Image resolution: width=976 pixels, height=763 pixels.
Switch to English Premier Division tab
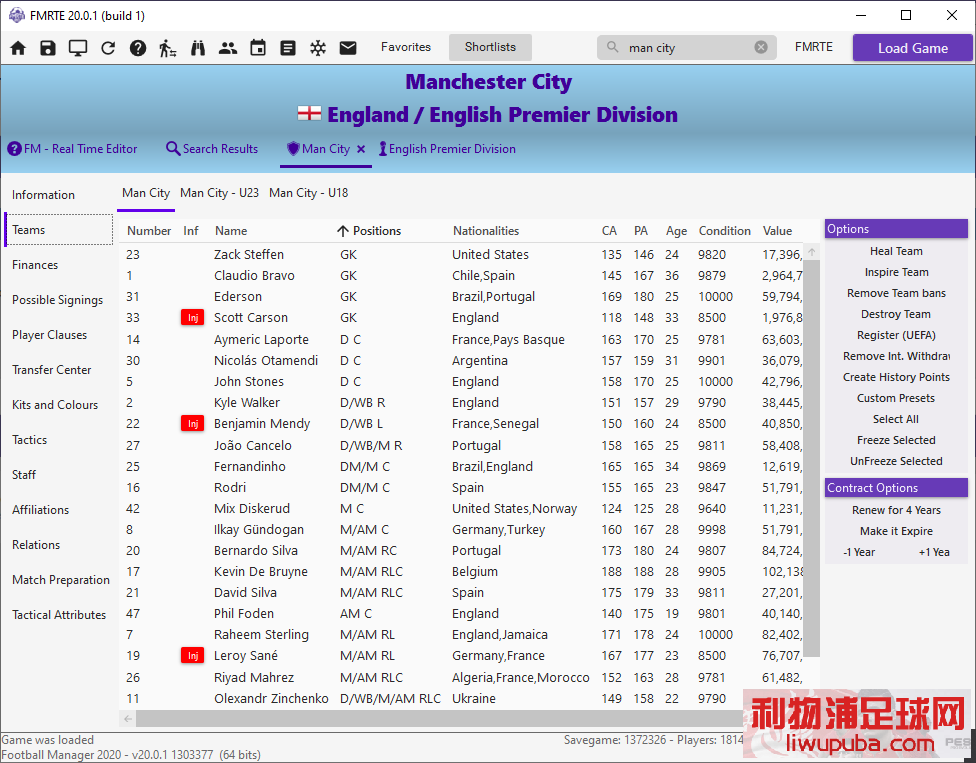448,149
